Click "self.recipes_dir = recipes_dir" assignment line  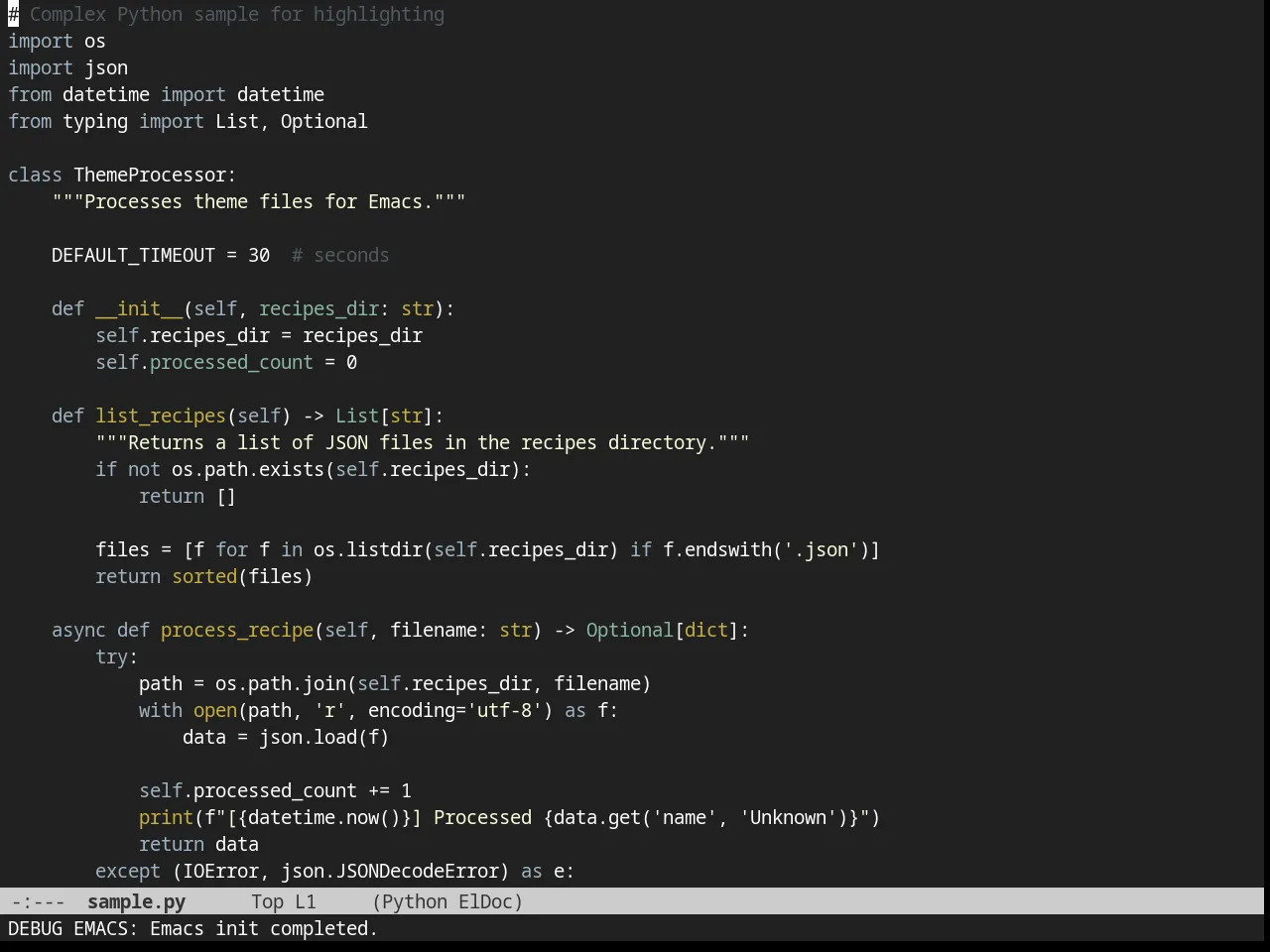259,336
